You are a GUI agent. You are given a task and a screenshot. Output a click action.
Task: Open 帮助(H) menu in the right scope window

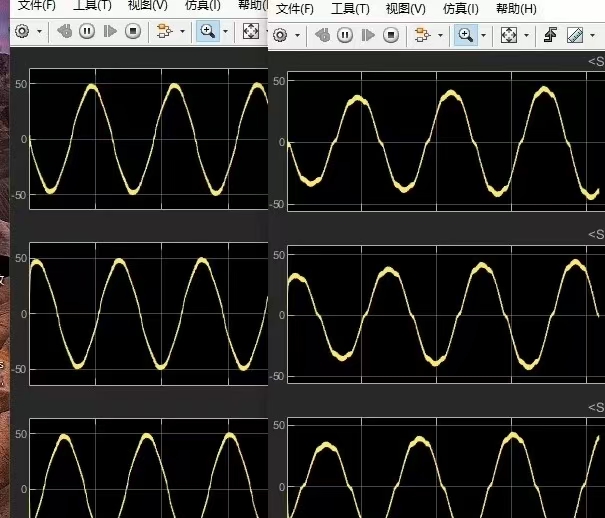point(516,9)
